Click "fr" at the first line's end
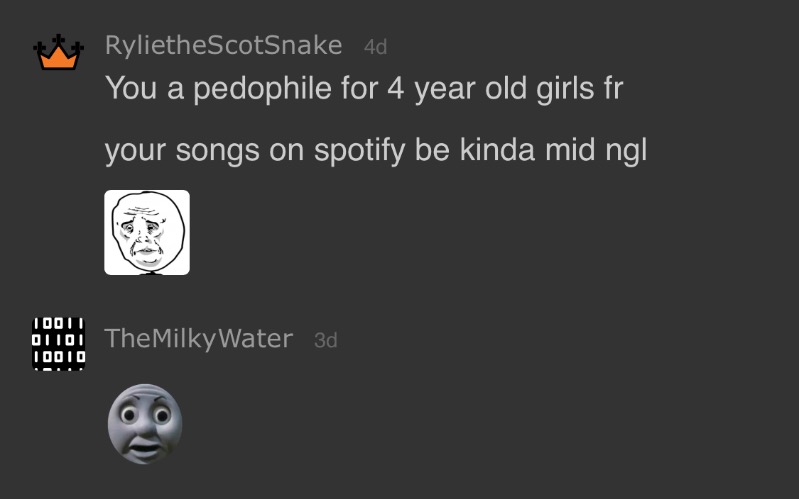This screenshot has width=799, height=499. click(x=611, y=88)
